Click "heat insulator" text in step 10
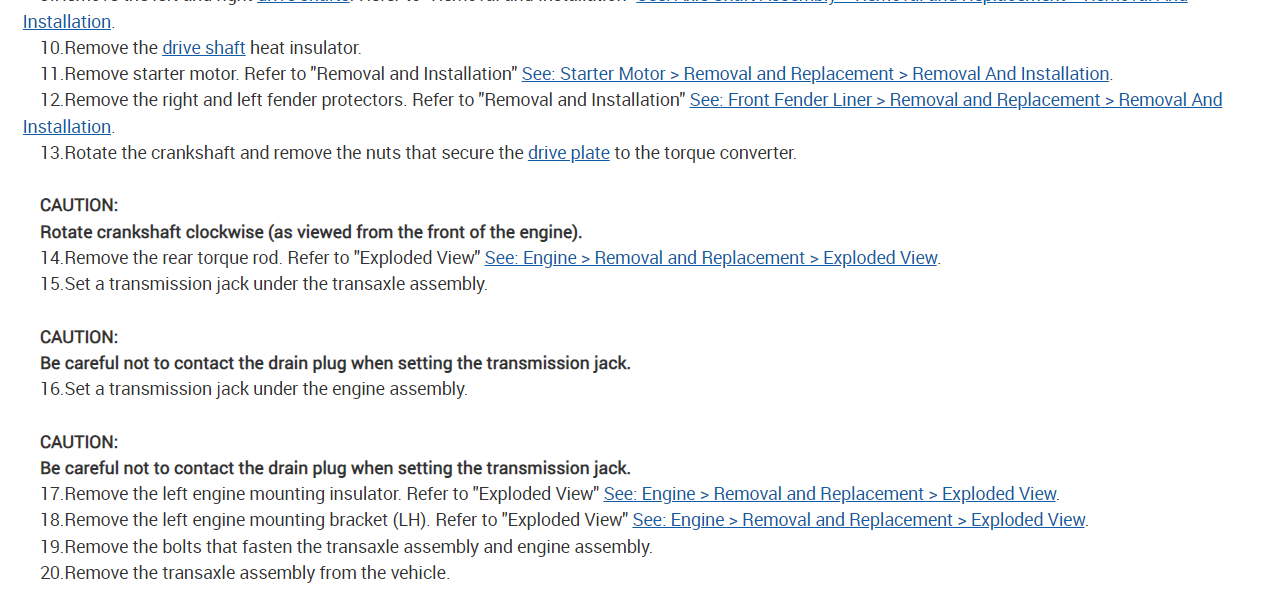The width and height of the screenshot is (1263, 600). (x=305, y=48)
